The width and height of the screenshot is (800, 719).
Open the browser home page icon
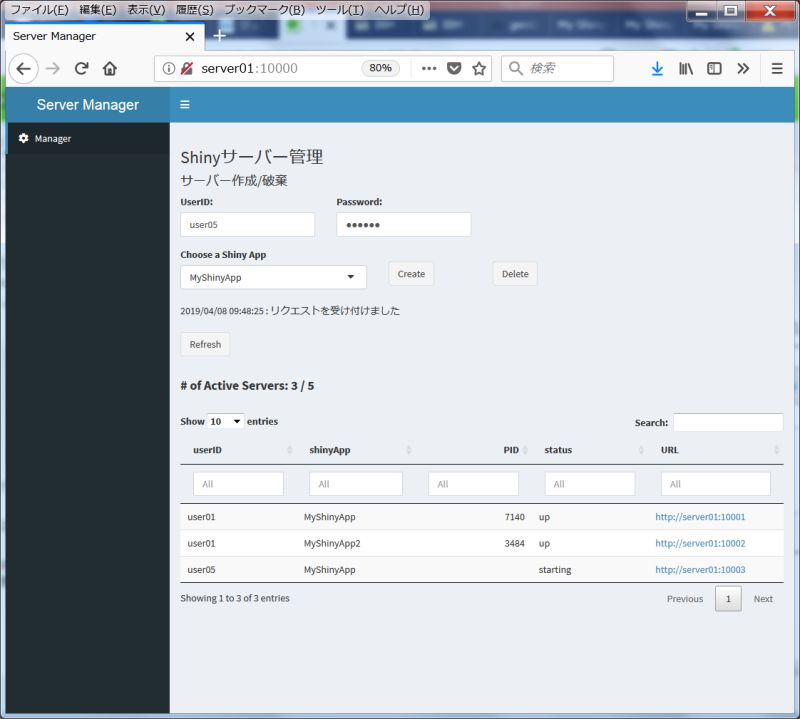coord(110,68)
